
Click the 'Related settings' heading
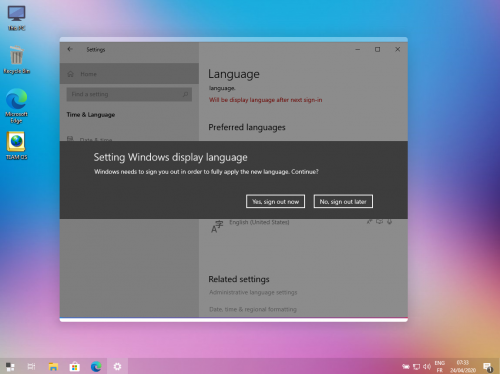(239, 279)
